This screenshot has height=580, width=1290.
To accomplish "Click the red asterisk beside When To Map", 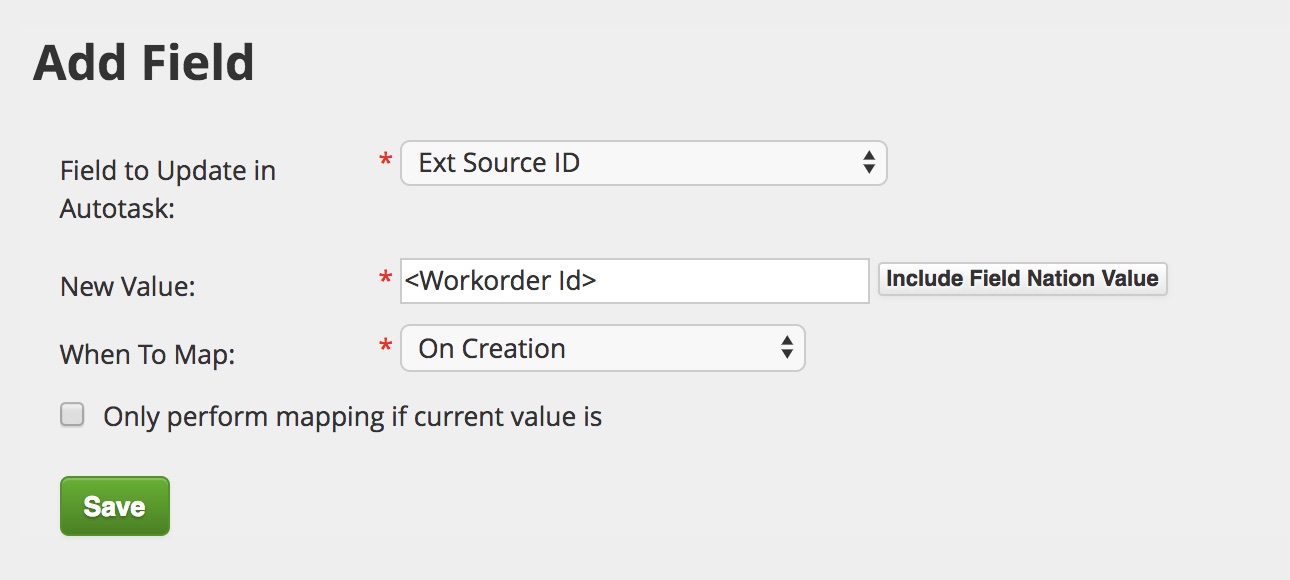I will [x=385, y=343].
